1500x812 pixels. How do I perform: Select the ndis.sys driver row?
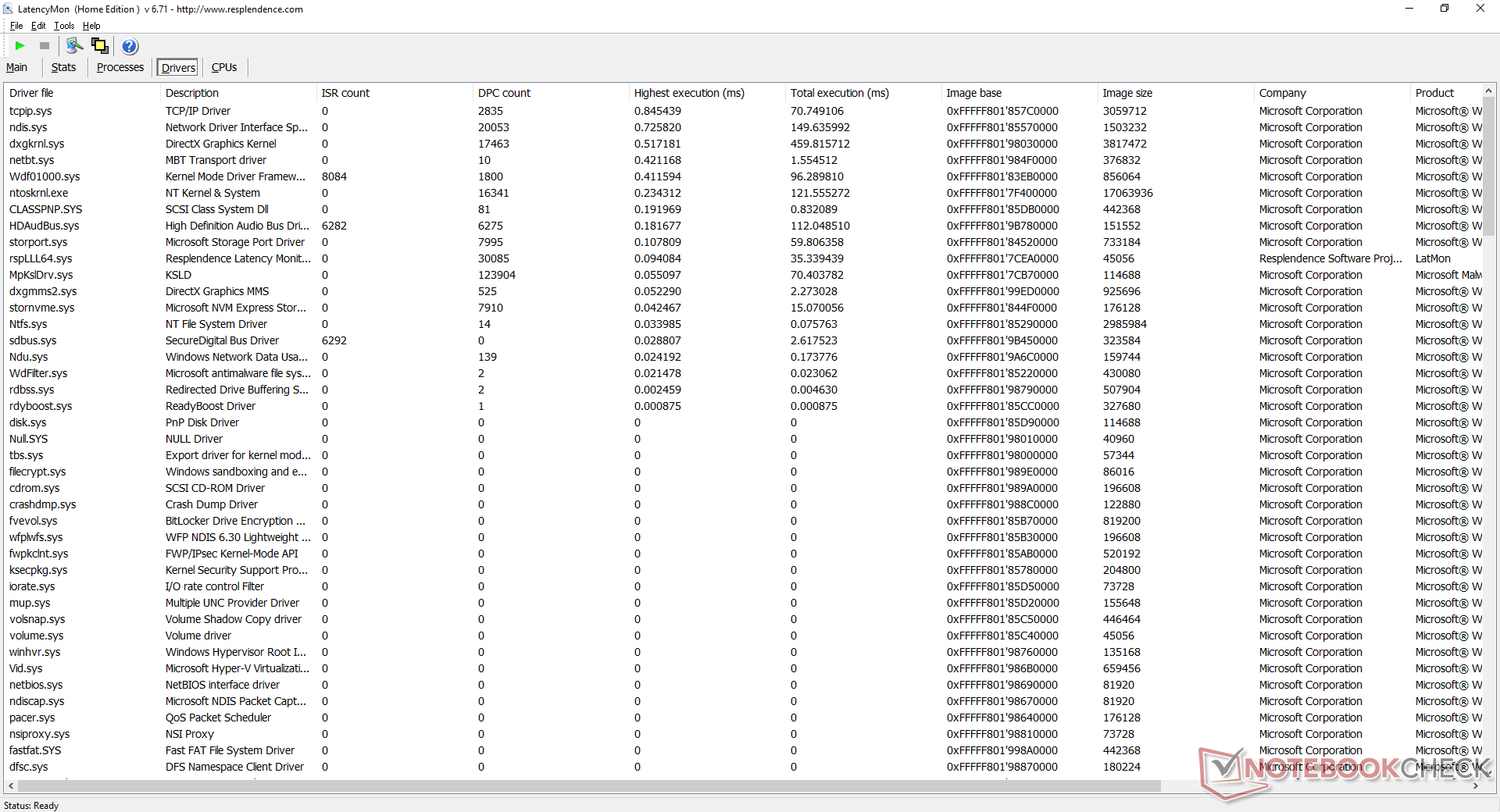[743, 127]
